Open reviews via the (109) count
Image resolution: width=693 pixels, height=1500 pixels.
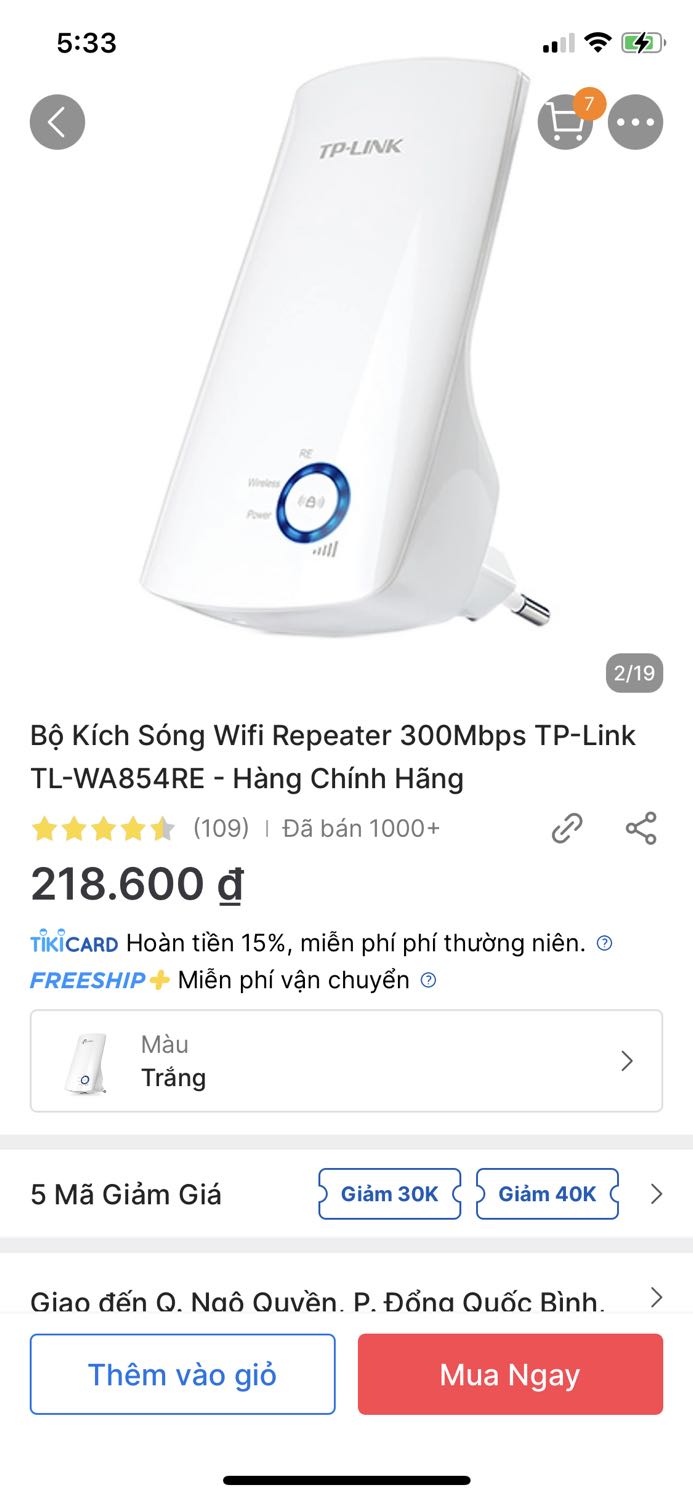point(222,828)
